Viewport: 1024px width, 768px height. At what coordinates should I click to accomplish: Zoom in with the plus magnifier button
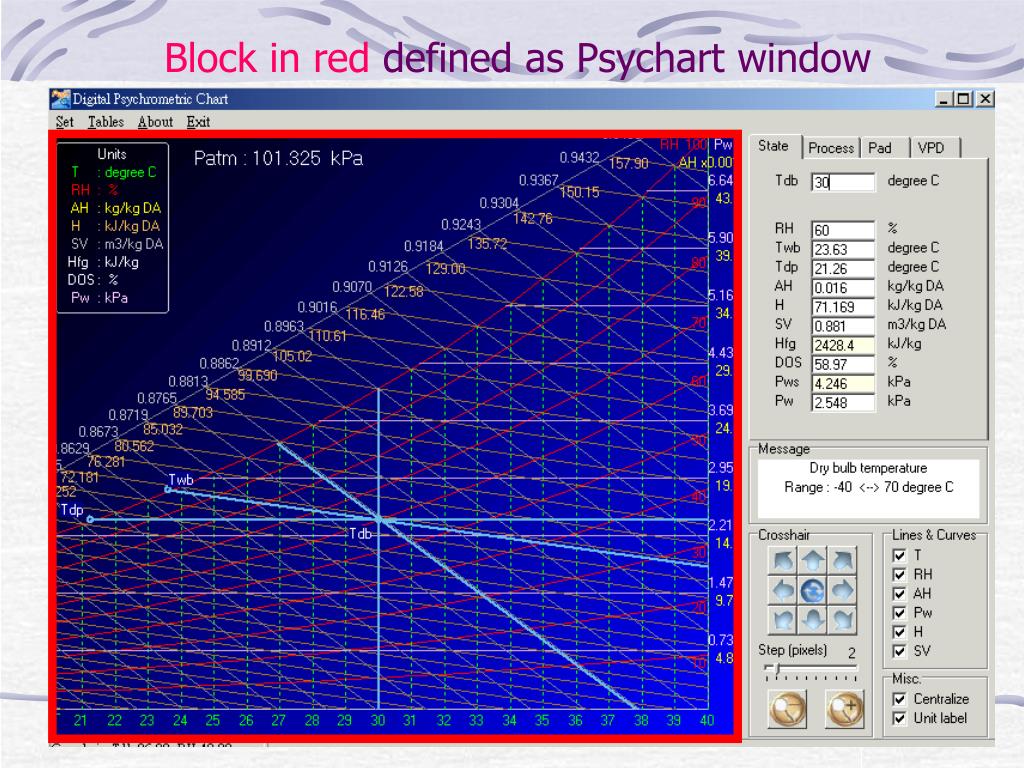[x=844, y=709]
